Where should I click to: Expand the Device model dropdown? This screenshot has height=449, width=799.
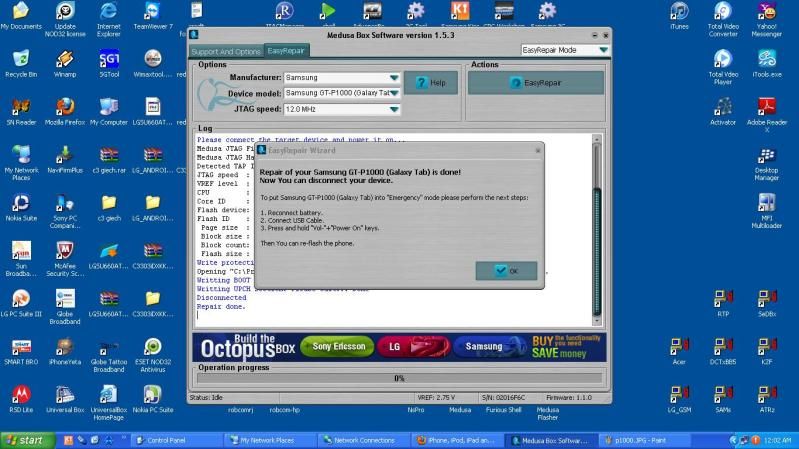pyautogui.click(x=394, y=93)
